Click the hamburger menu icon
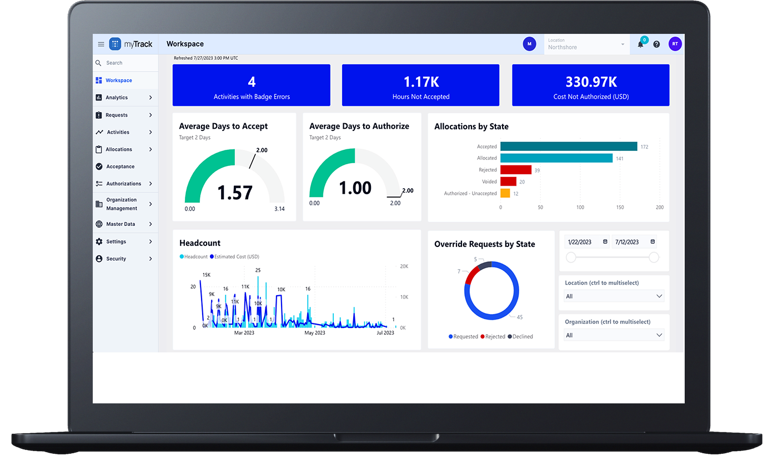Viewport: 778px width, 455px height. [101, 44]
